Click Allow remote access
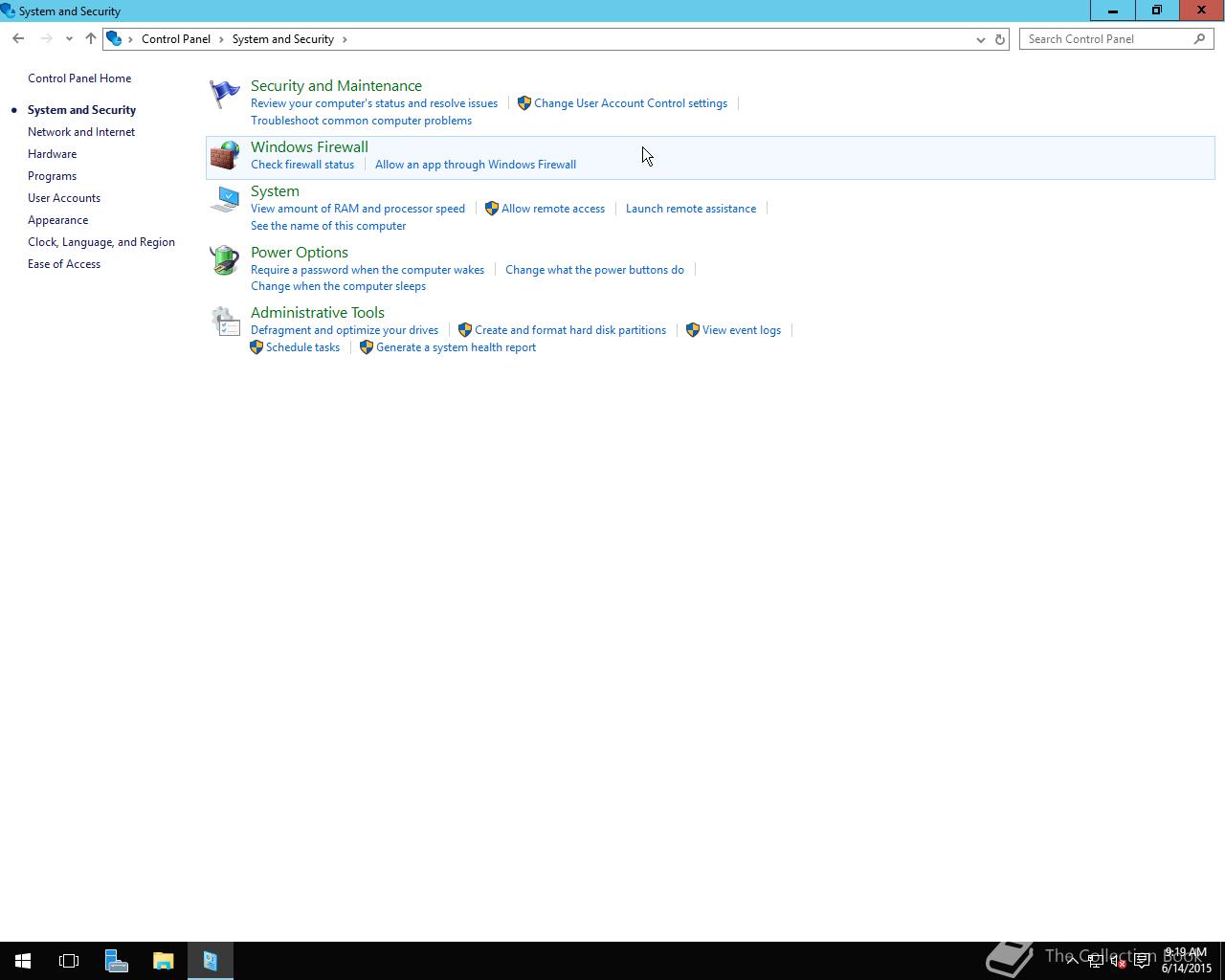 tap(553, 209)
